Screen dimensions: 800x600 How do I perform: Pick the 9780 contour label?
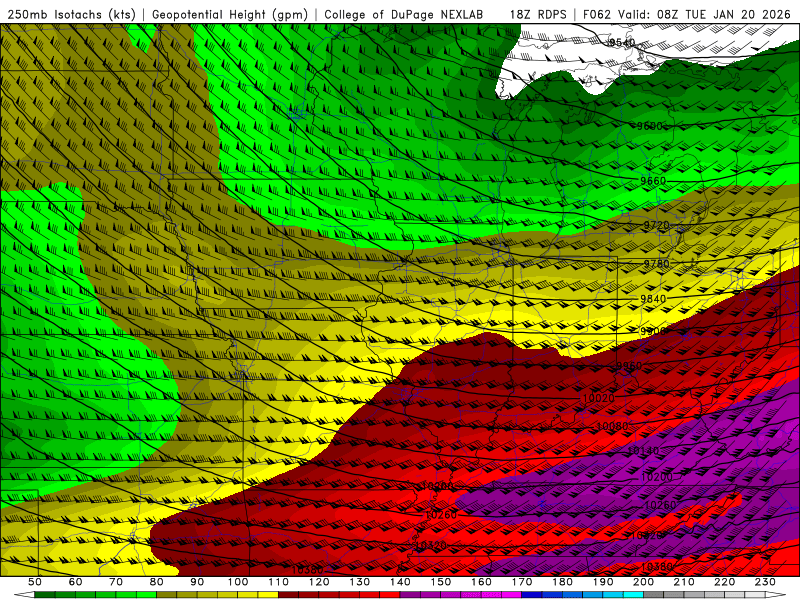tap(656, 264)
